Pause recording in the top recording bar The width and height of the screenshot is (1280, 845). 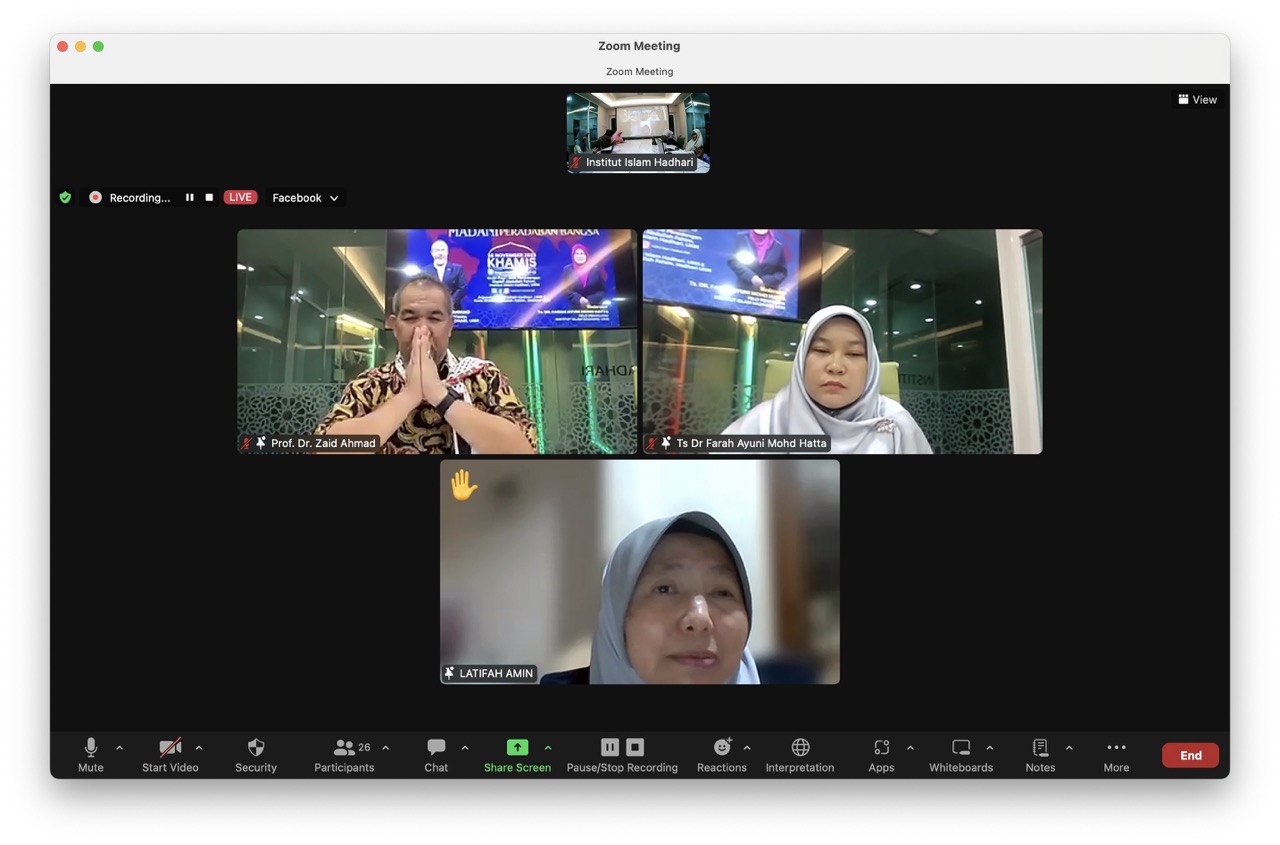[189, 198]
